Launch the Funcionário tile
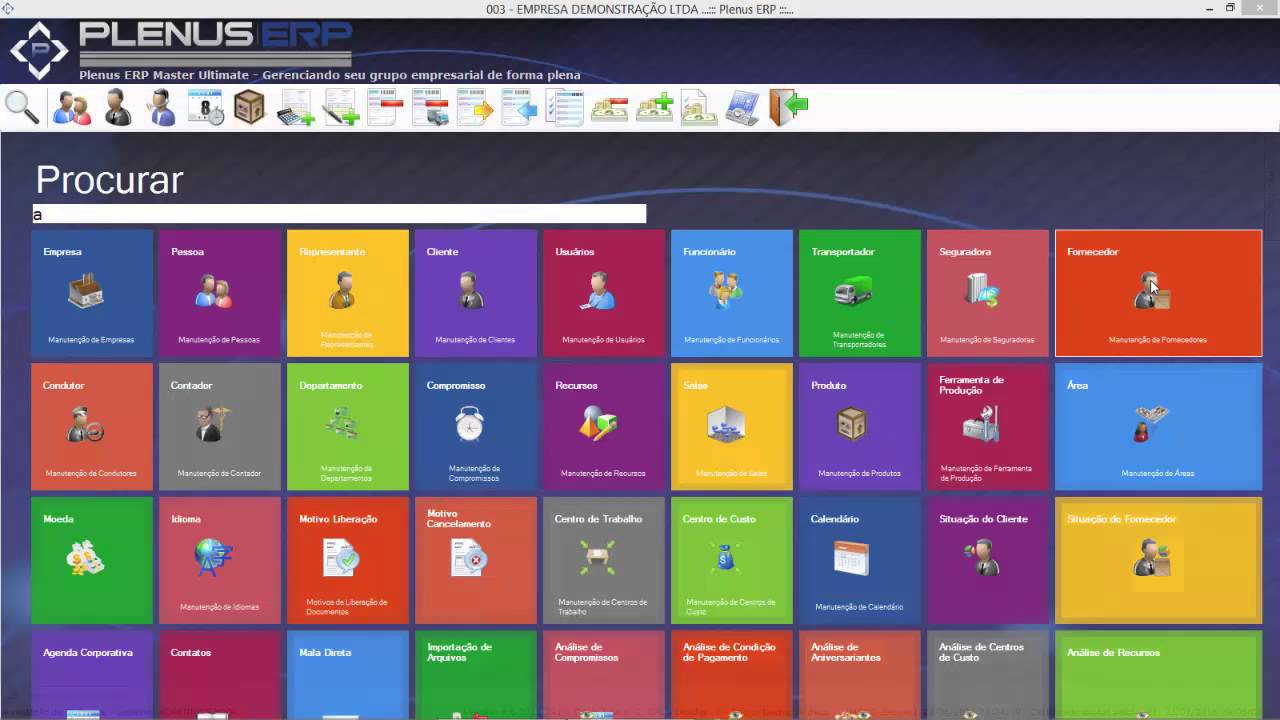Screen dimensions: 1280x720 (x=732, y=293)
